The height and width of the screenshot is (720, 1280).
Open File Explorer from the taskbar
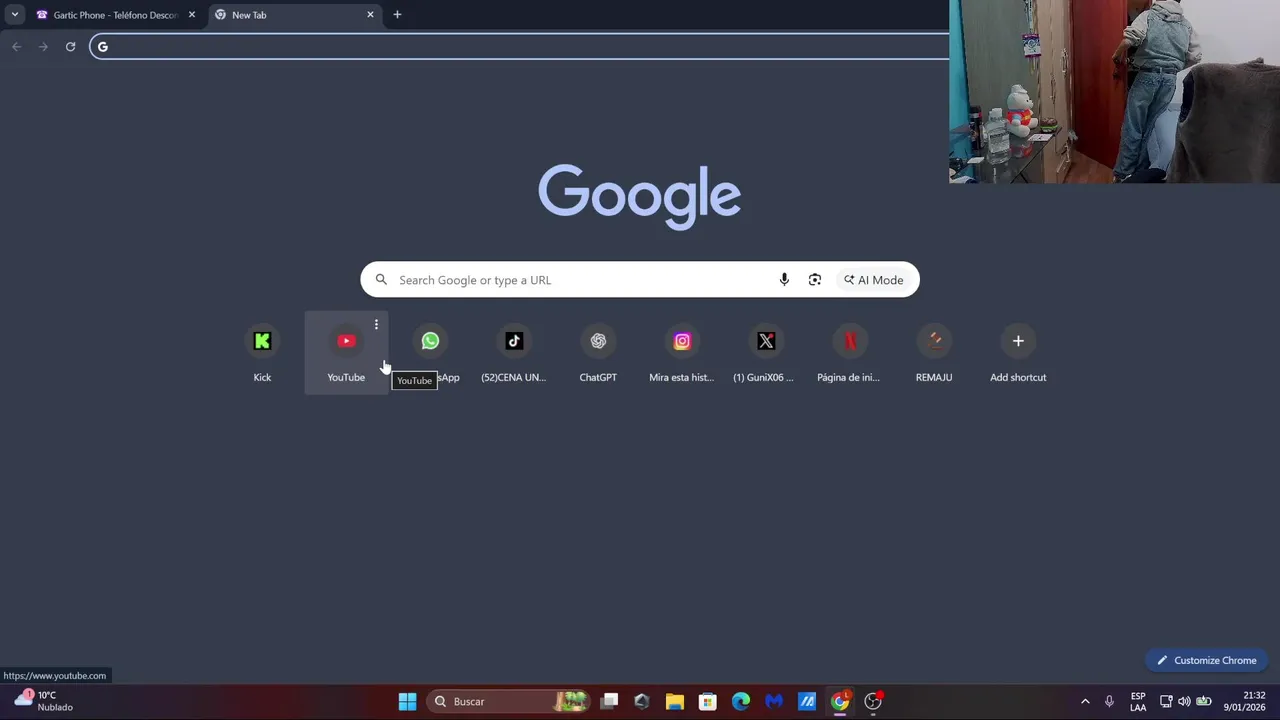pos(675,701)
